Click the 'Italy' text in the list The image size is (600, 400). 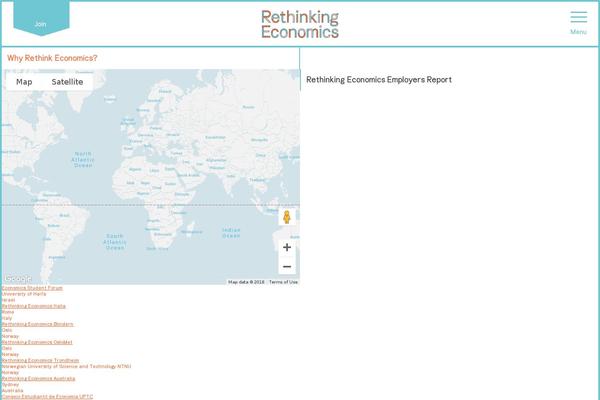pos(7,318)
